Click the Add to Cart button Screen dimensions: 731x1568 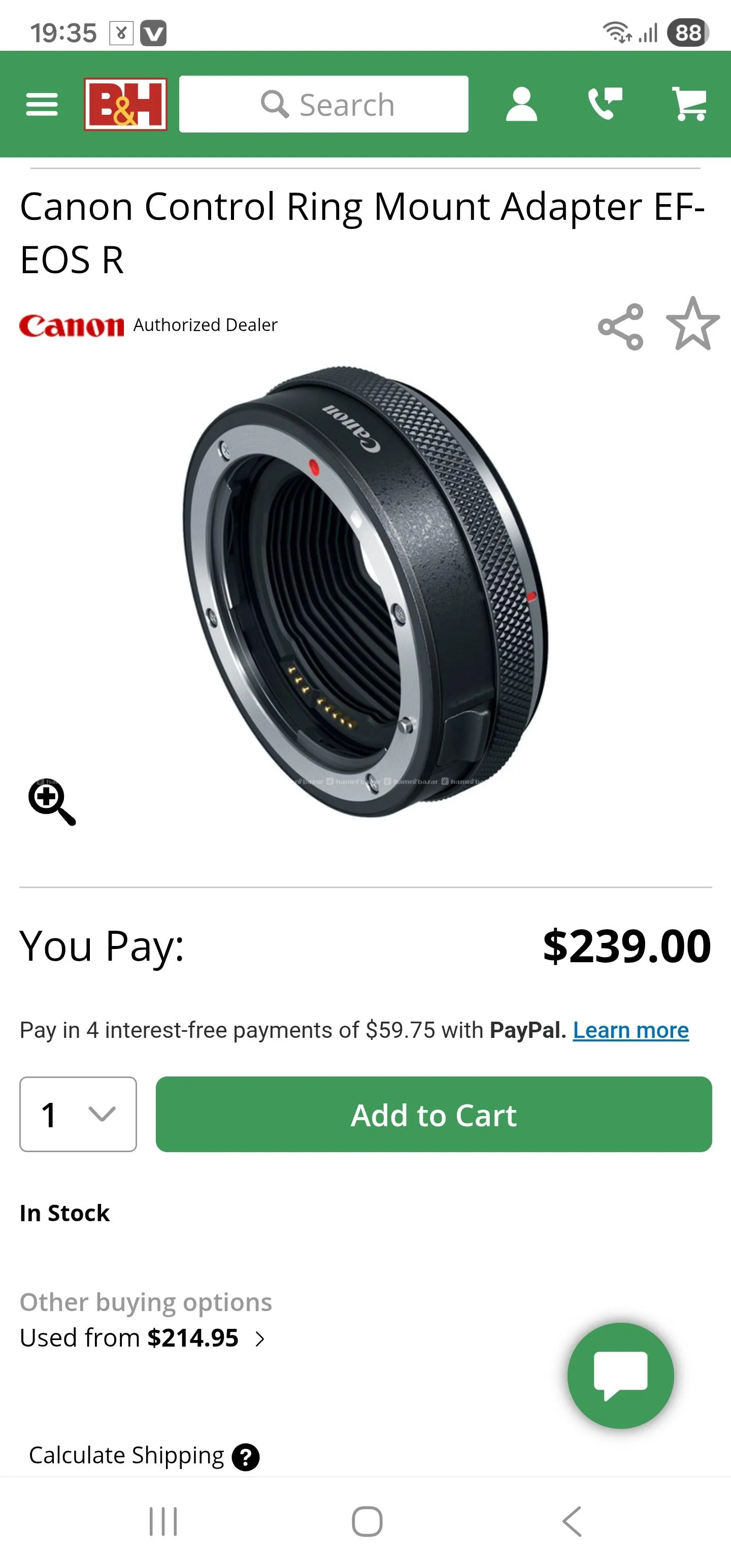tap(434, 1114)
